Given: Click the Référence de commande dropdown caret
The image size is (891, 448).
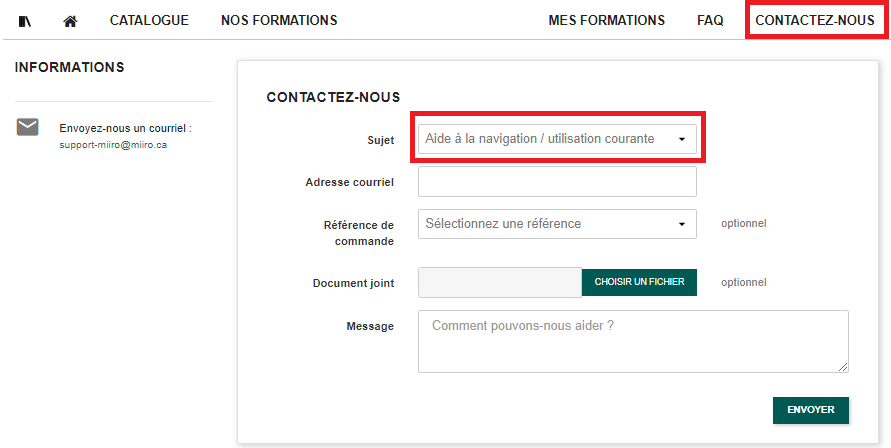Looking at the screenshot, I should click(682, 224).
